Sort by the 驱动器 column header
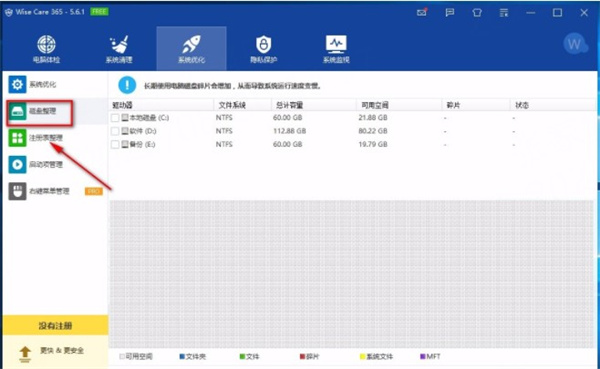The width and height of the screenshot is (600, 369). [161, 105]
